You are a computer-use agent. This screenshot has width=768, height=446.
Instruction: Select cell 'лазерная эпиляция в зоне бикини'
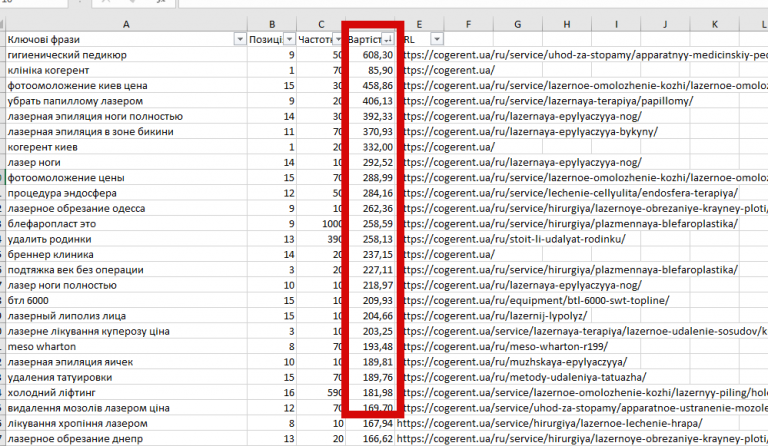click(126, 132)
